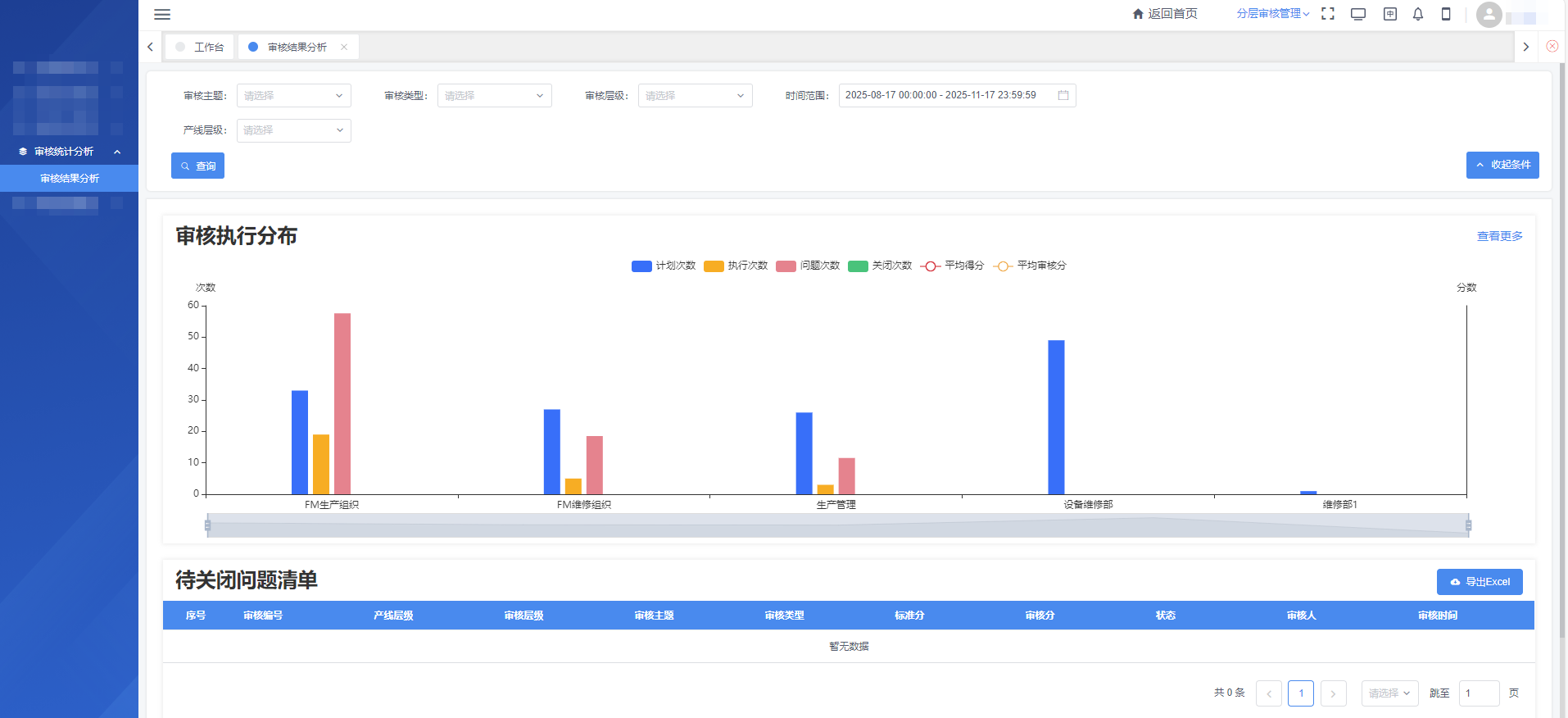This screenshot has height=718, width=1568.
Task: Click the monitor display icon
Action: click(x=1358, y=14)
